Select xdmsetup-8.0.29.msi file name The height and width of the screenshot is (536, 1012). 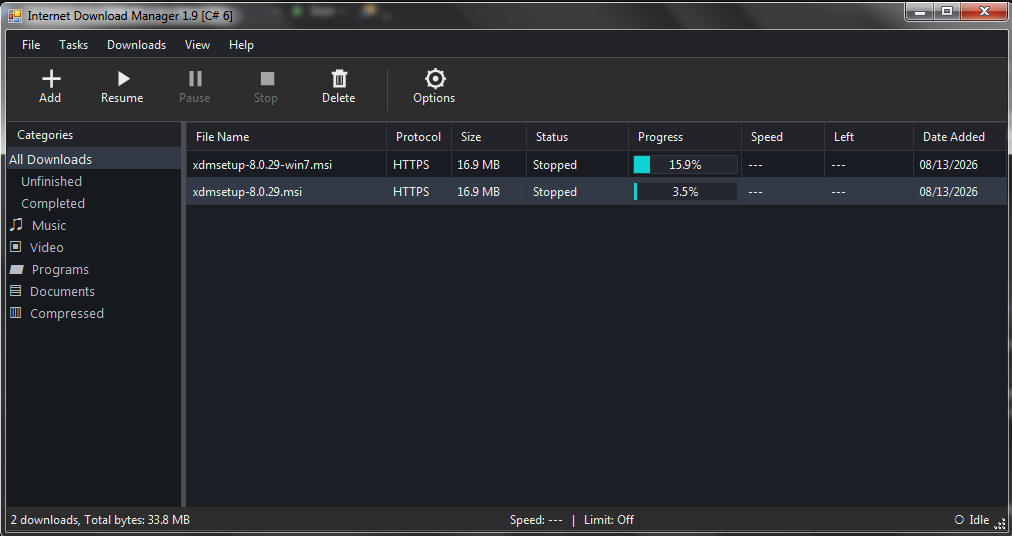point(247,192)
